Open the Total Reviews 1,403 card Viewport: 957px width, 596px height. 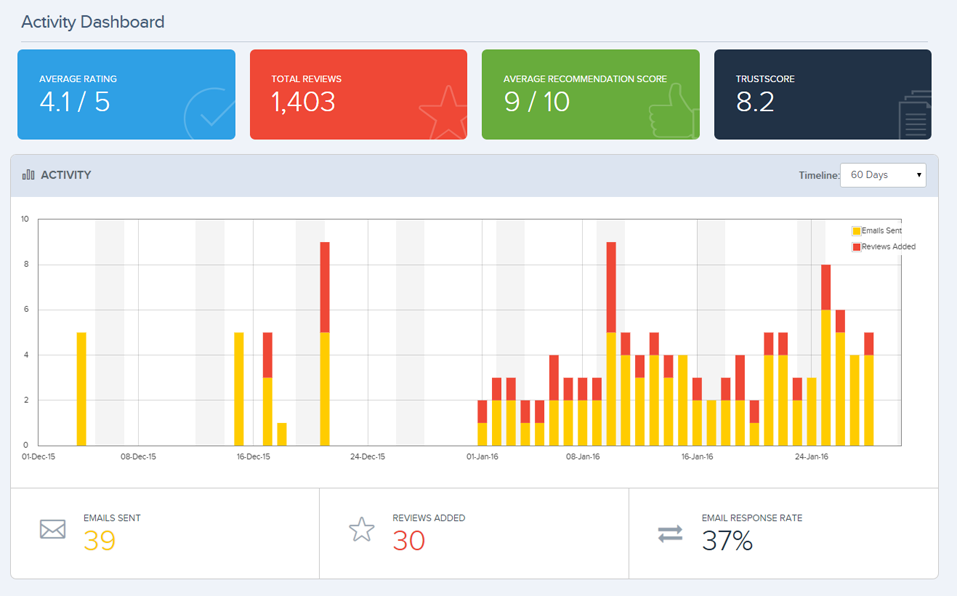358,95
